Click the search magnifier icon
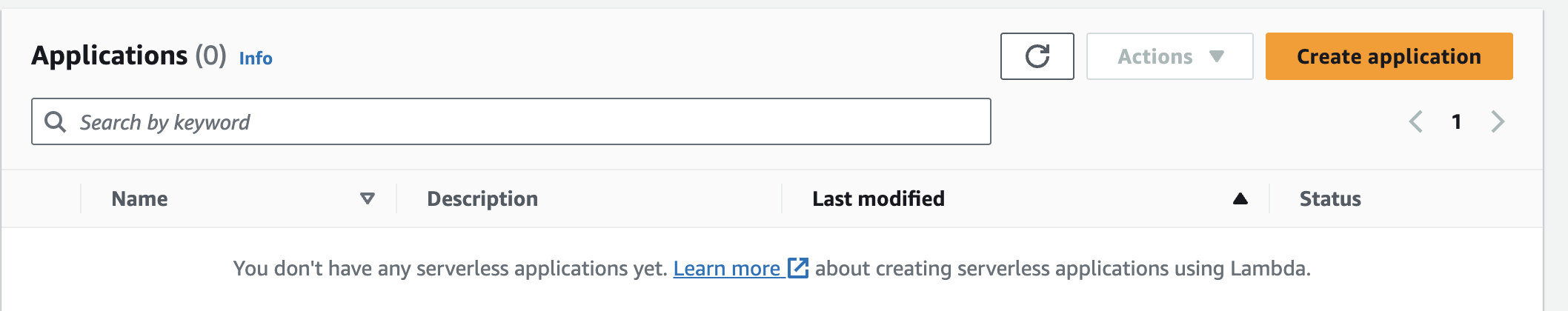The height and width of the screenshot is (311, 1568). (x=56, y=121)
